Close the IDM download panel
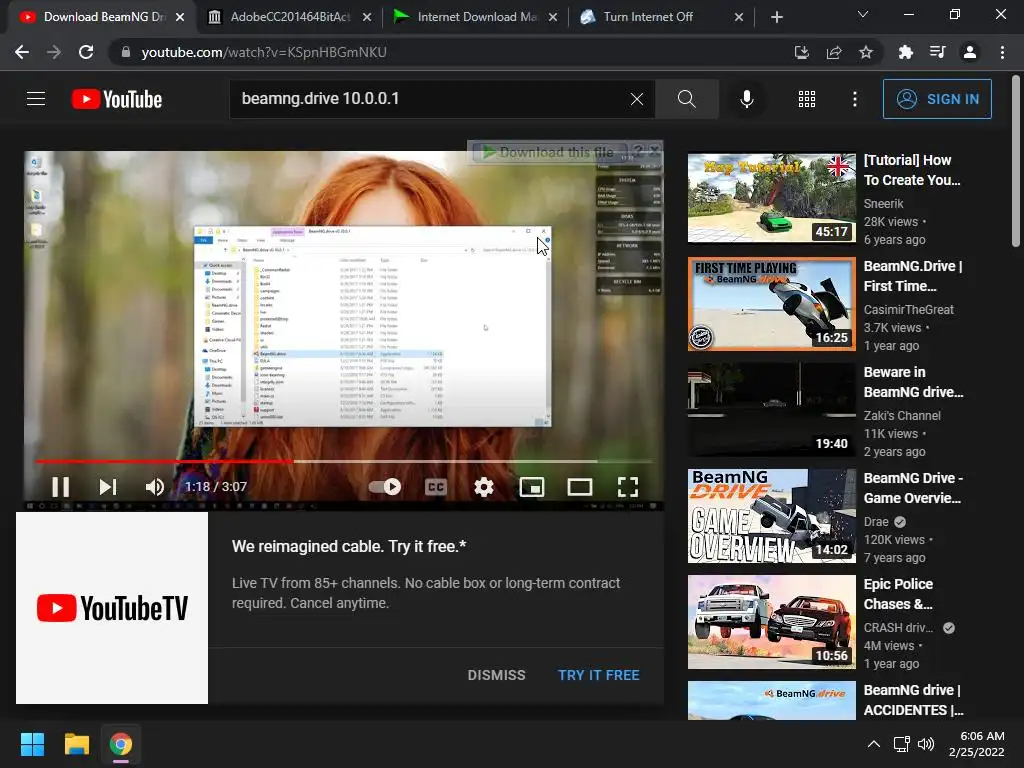The width and height of the screenshot is (1024, 768). 654,151
